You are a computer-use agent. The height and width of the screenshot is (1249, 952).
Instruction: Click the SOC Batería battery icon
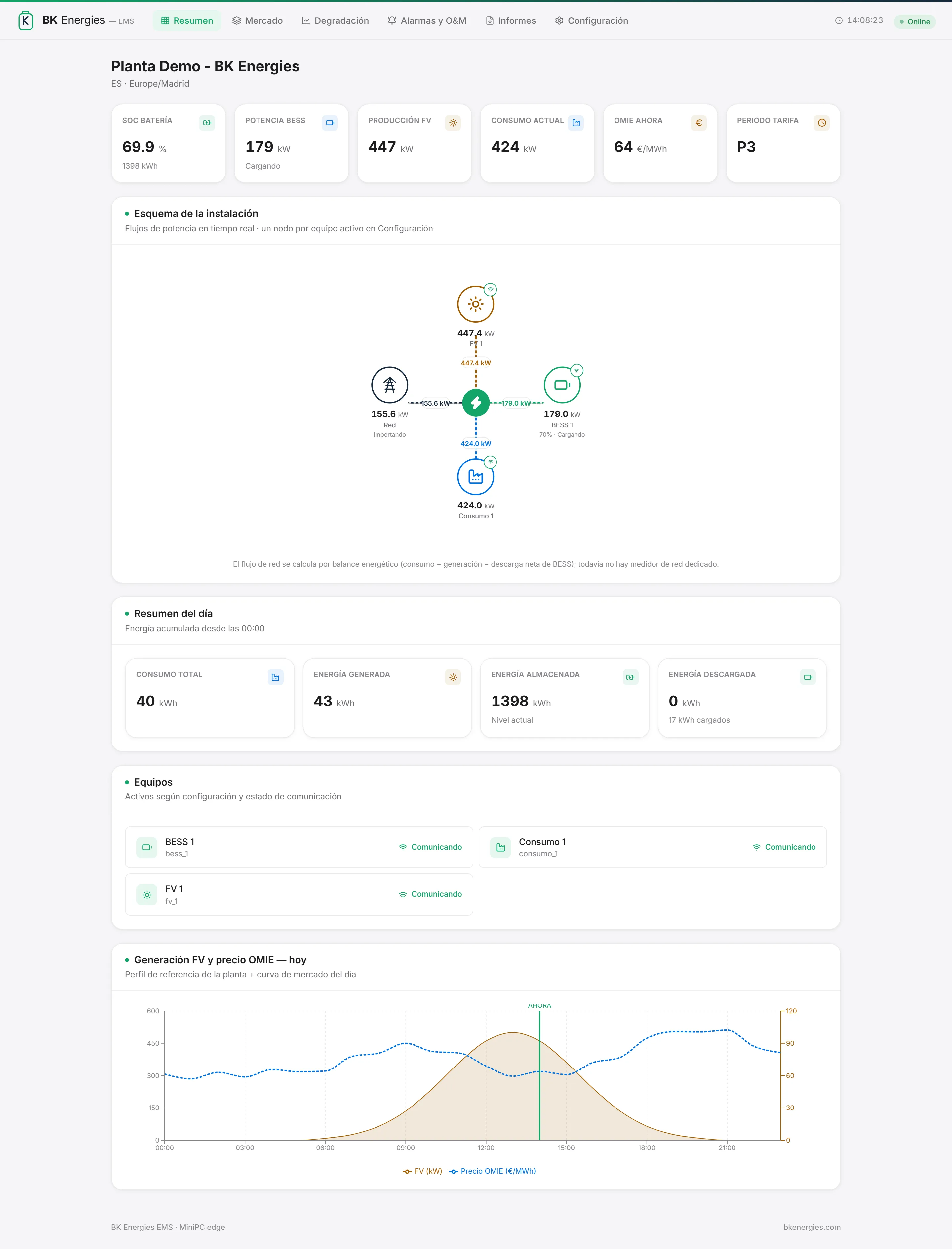[x=207, y=122]
